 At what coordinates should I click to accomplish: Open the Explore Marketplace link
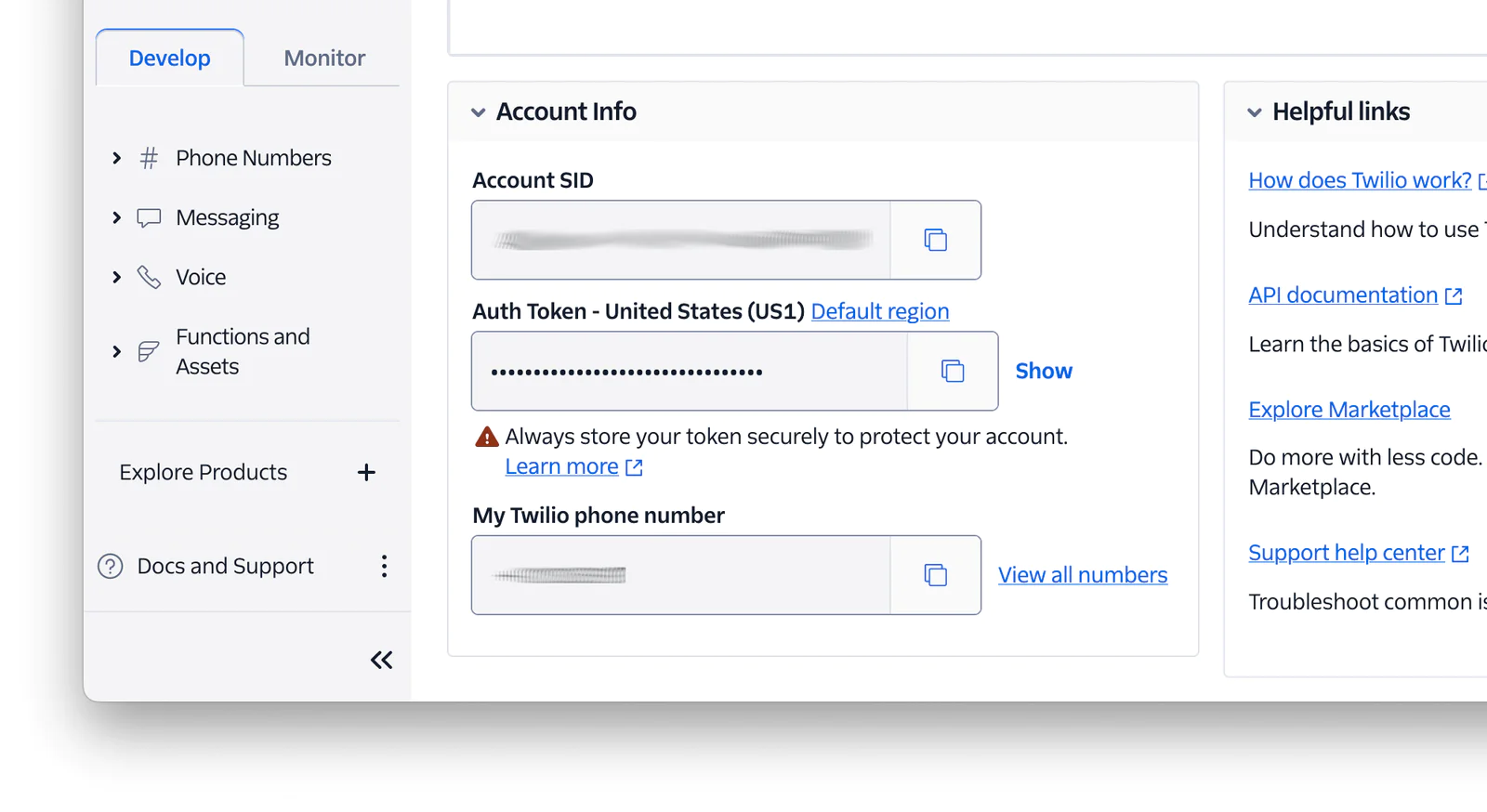click(x=1349, y=410)
